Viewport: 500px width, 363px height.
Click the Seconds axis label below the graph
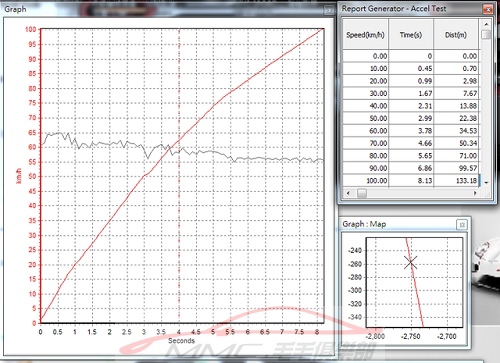[x=181, y=341]
